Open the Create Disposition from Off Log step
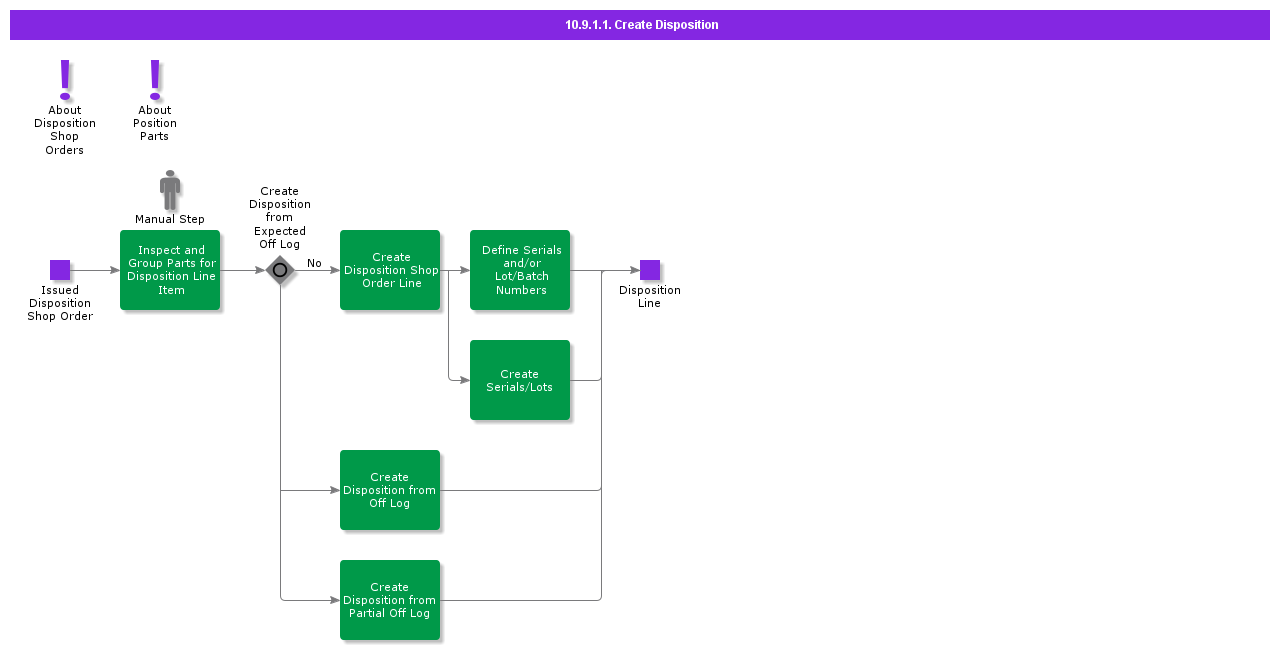Screen dimensions: 1280x650 tap(390, 490)
